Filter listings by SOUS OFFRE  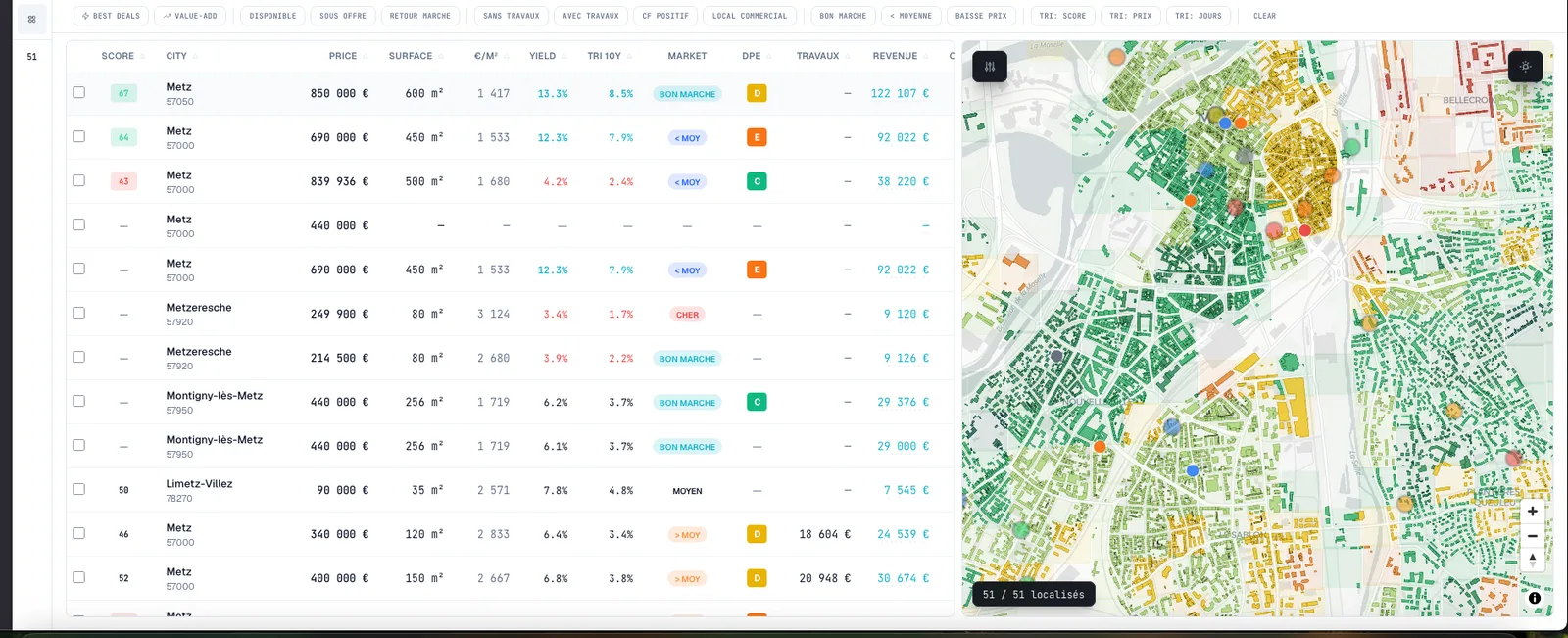(x=343, y=16)
